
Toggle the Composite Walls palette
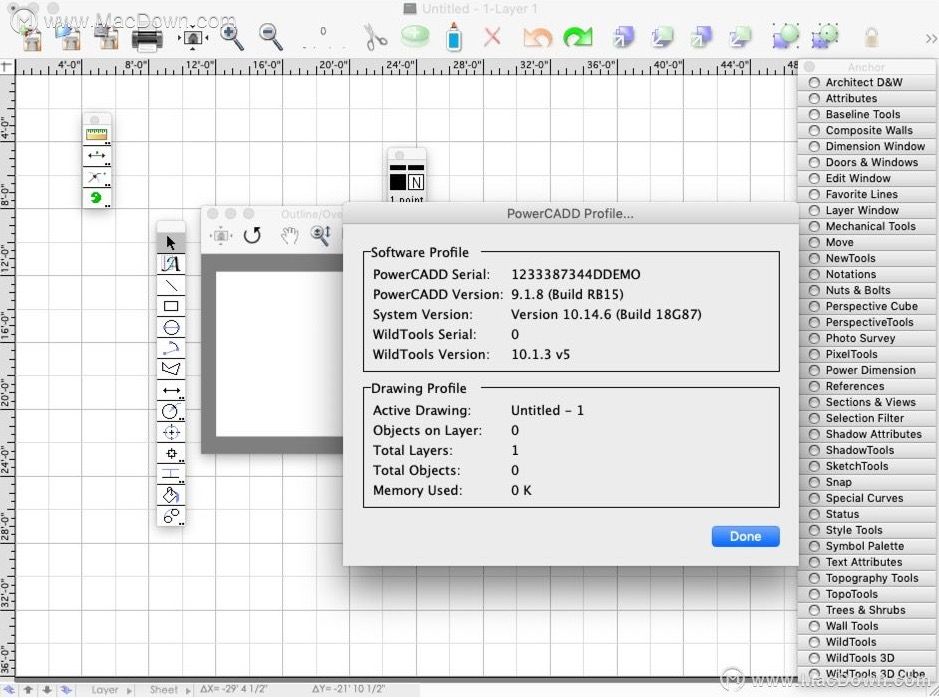pos(867,130)
